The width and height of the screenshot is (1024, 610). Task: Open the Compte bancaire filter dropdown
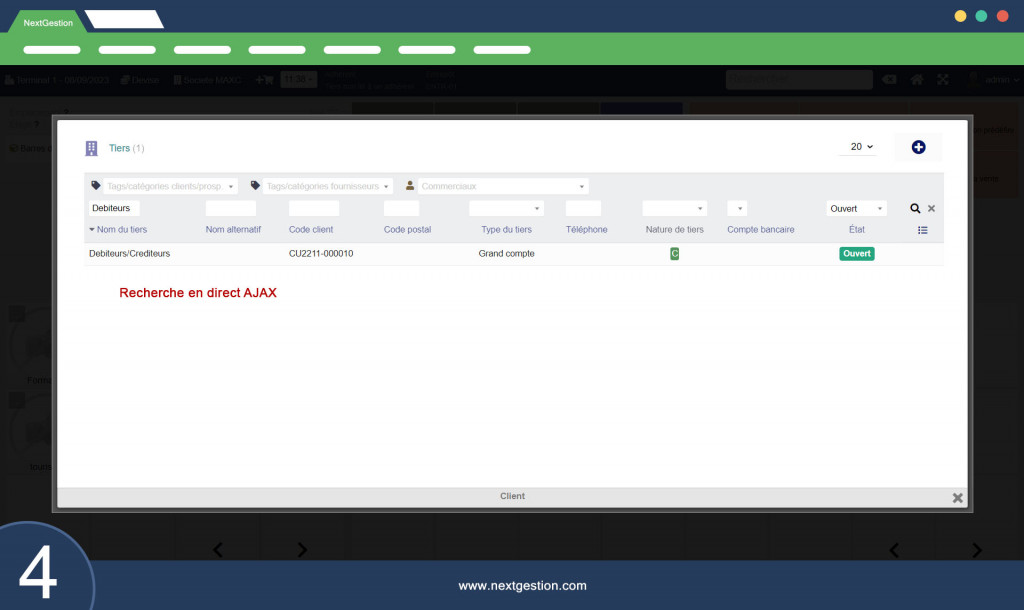coord(737,208)
